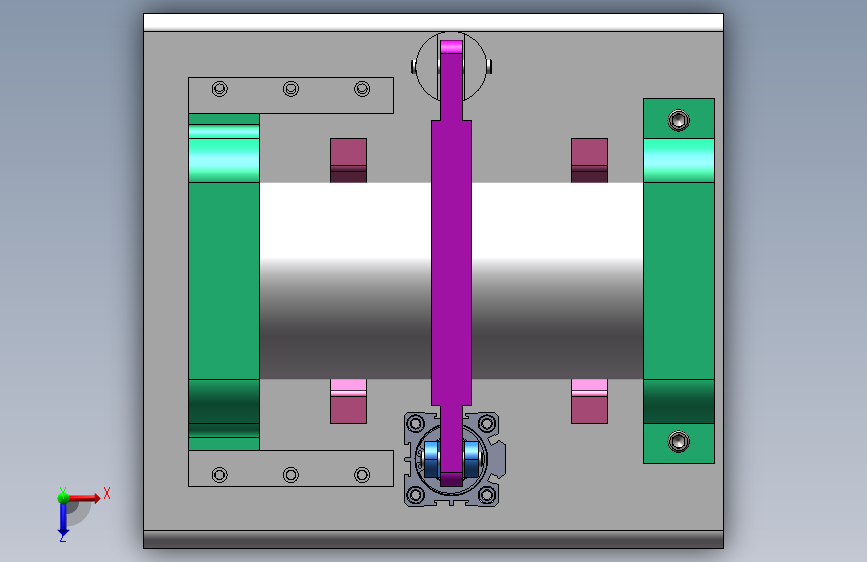Select the top hex bolt on right green bracket
Image resolution: width=867 pixels, height=562 pixels.
[678, 120]
